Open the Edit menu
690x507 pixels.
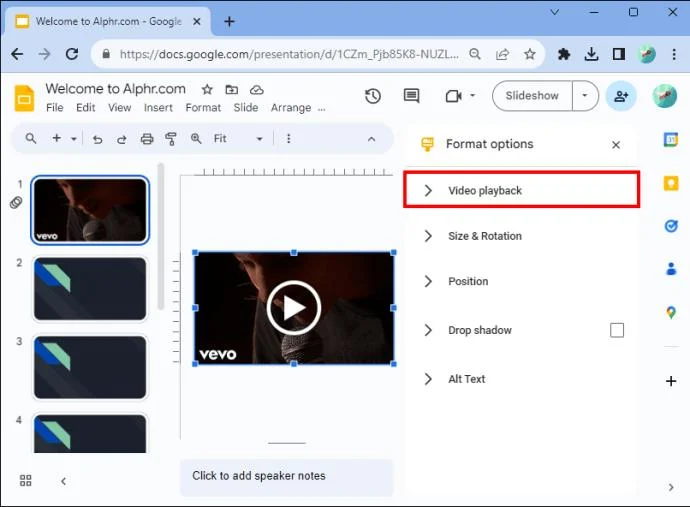click(85, 108)
